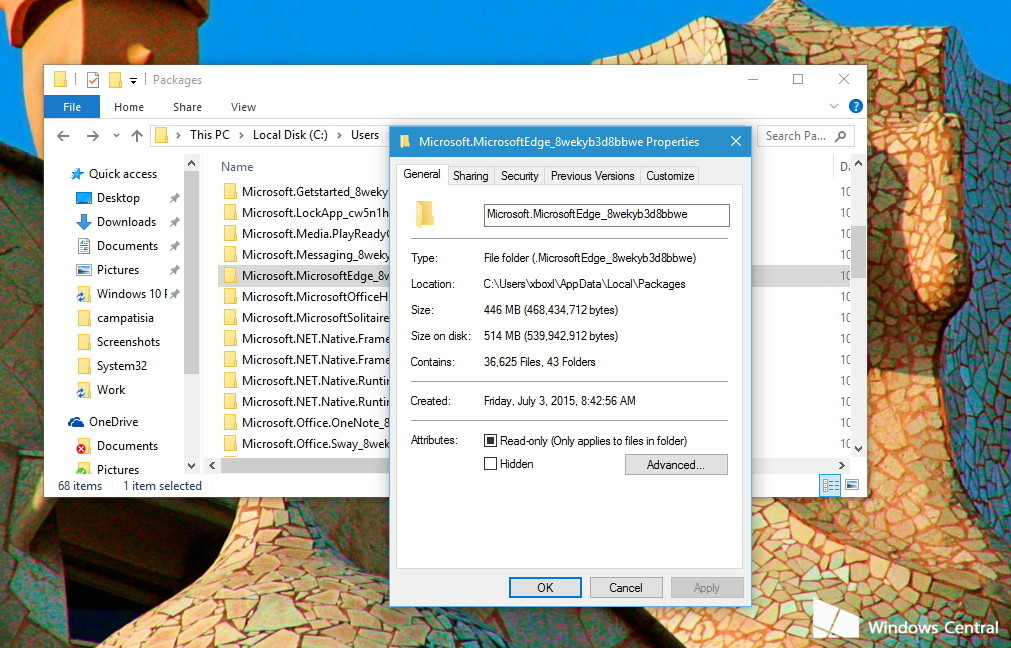Open the recent locations dropdown chevron
This screenshot has width=1011, height=648.
116,136
